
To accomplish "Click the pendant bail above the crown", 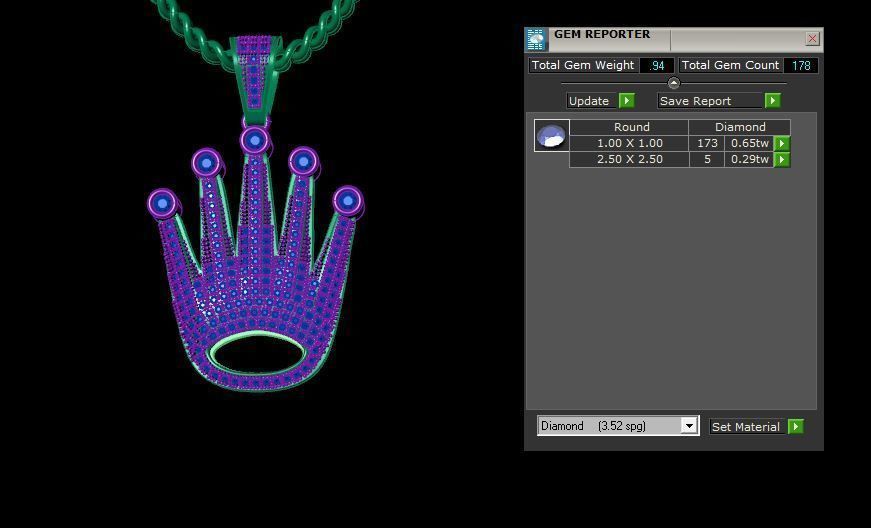I will coord(255,79).
